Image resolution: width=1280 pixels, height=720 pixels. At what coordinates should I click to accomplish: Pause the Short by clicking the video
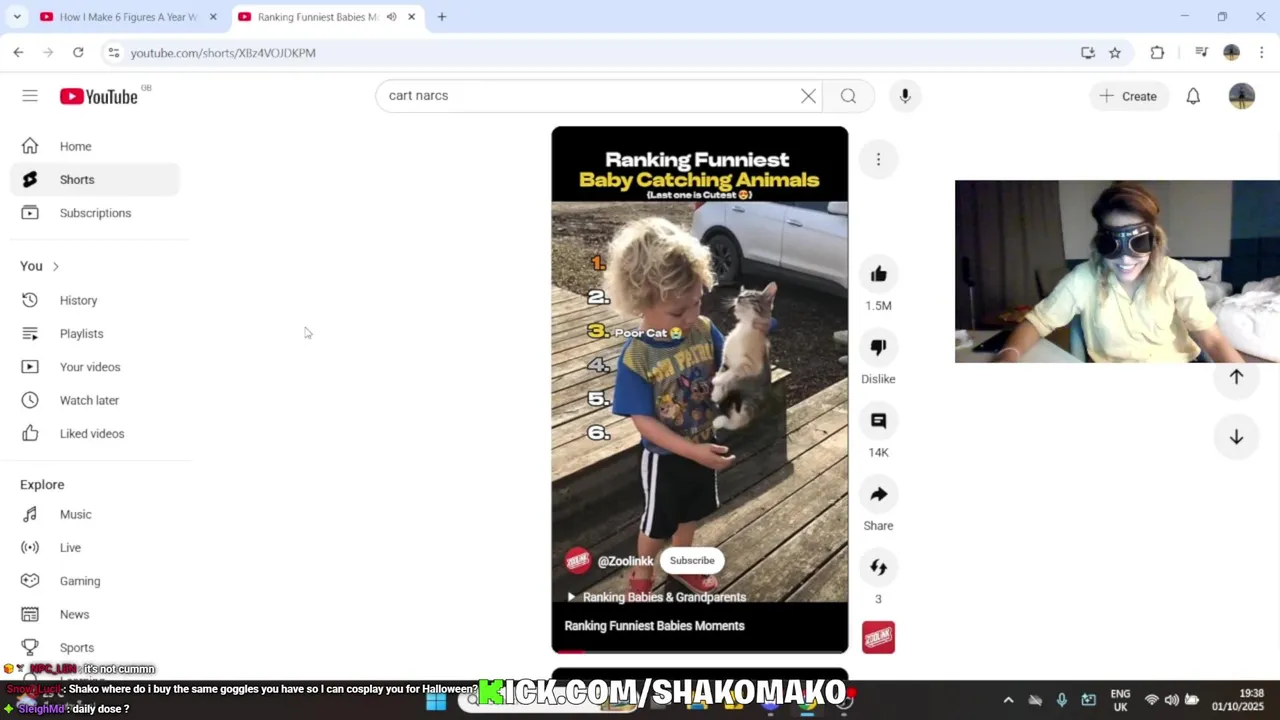pyautogui.click(x=700, y=390)
